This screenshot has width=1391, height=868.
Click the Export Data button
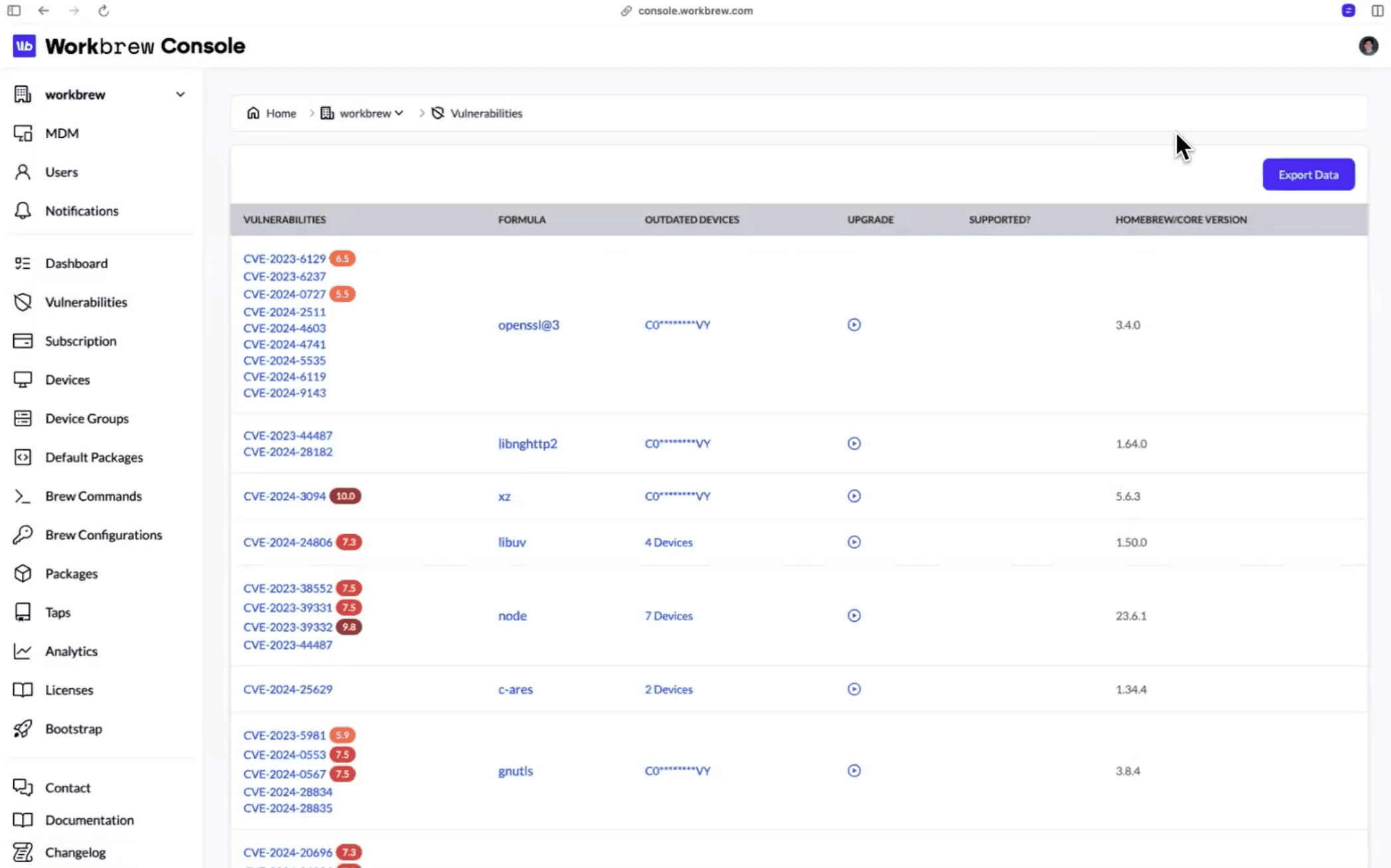pyautogui.click(x=1308, y=174)
